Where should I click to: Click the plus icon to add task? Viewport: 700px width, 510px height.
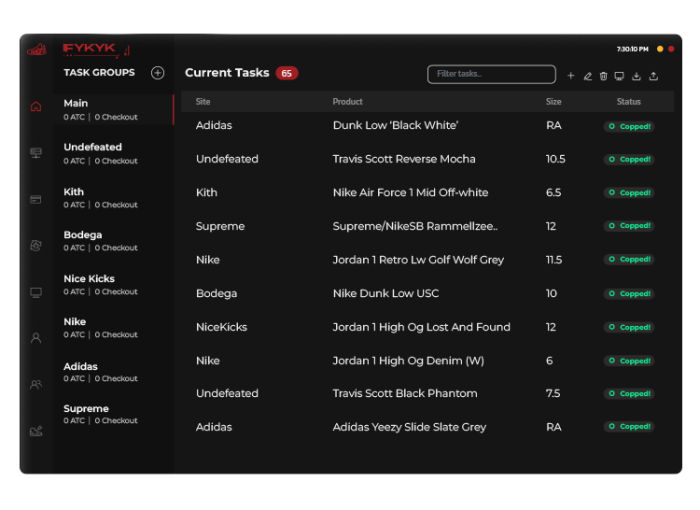pyautogui.click(x=571, y=76)
